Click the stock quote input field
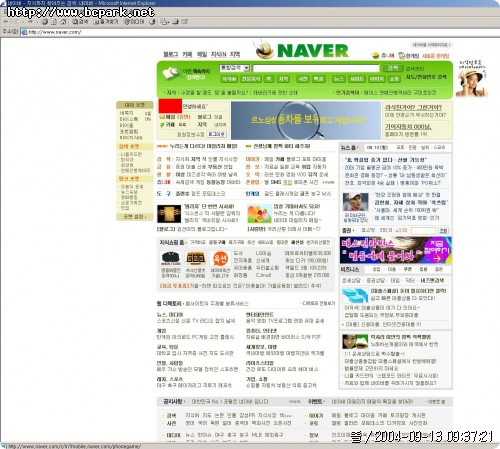 (x=423, y=231)
